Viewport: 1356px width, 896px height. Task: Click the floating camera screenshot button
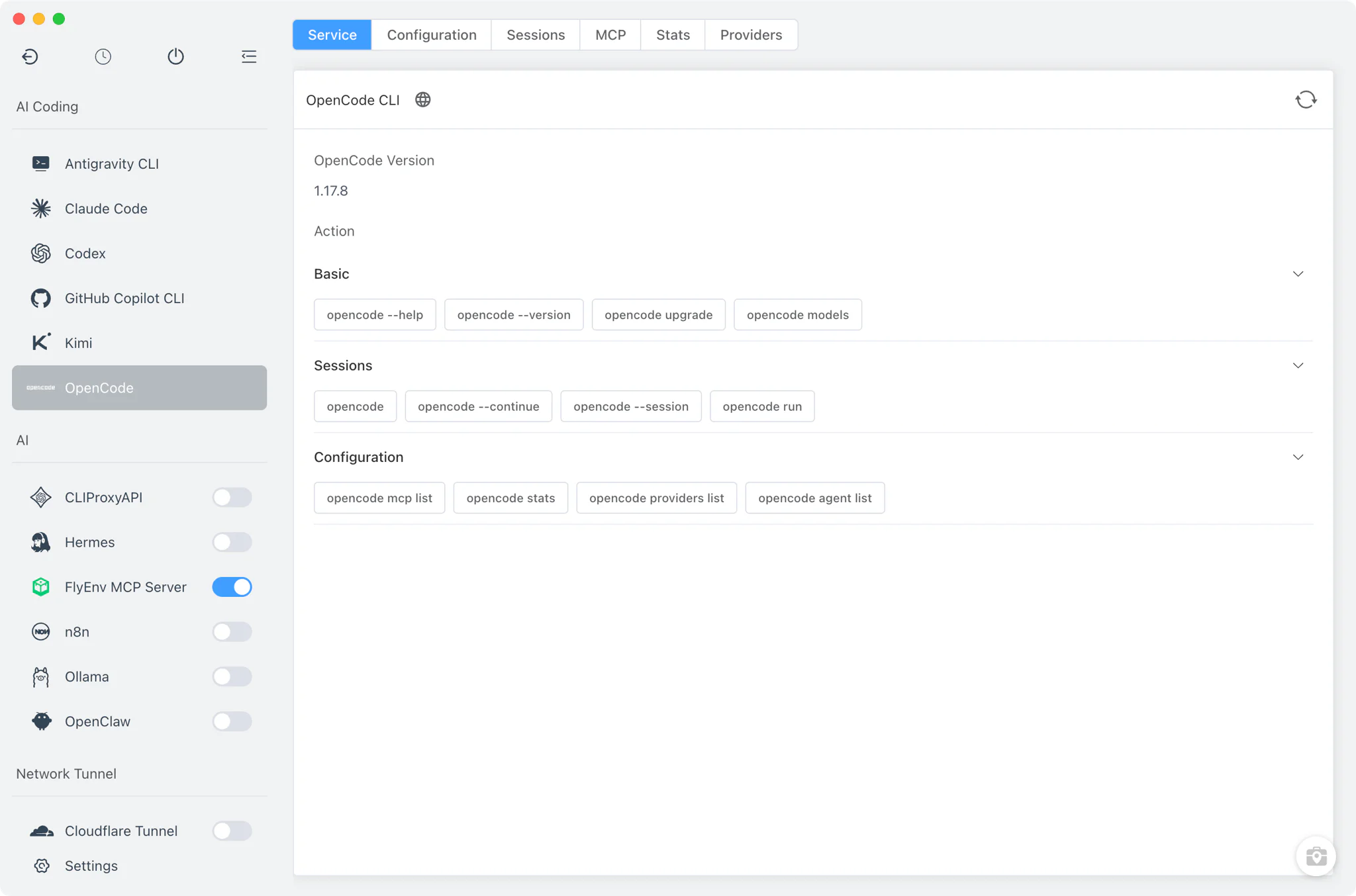click(x=1316, y=856)
